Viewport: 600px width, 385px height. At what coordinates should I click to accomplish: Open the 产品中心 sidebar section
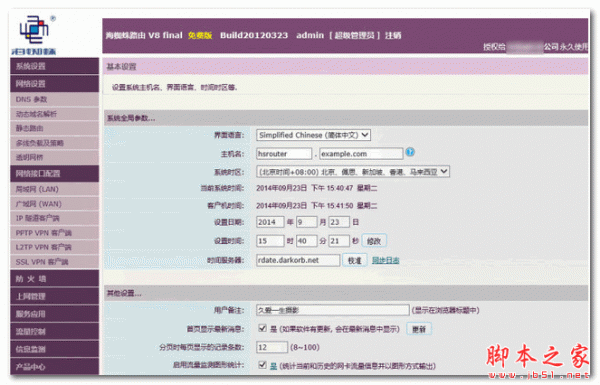[x=54, y=366]
